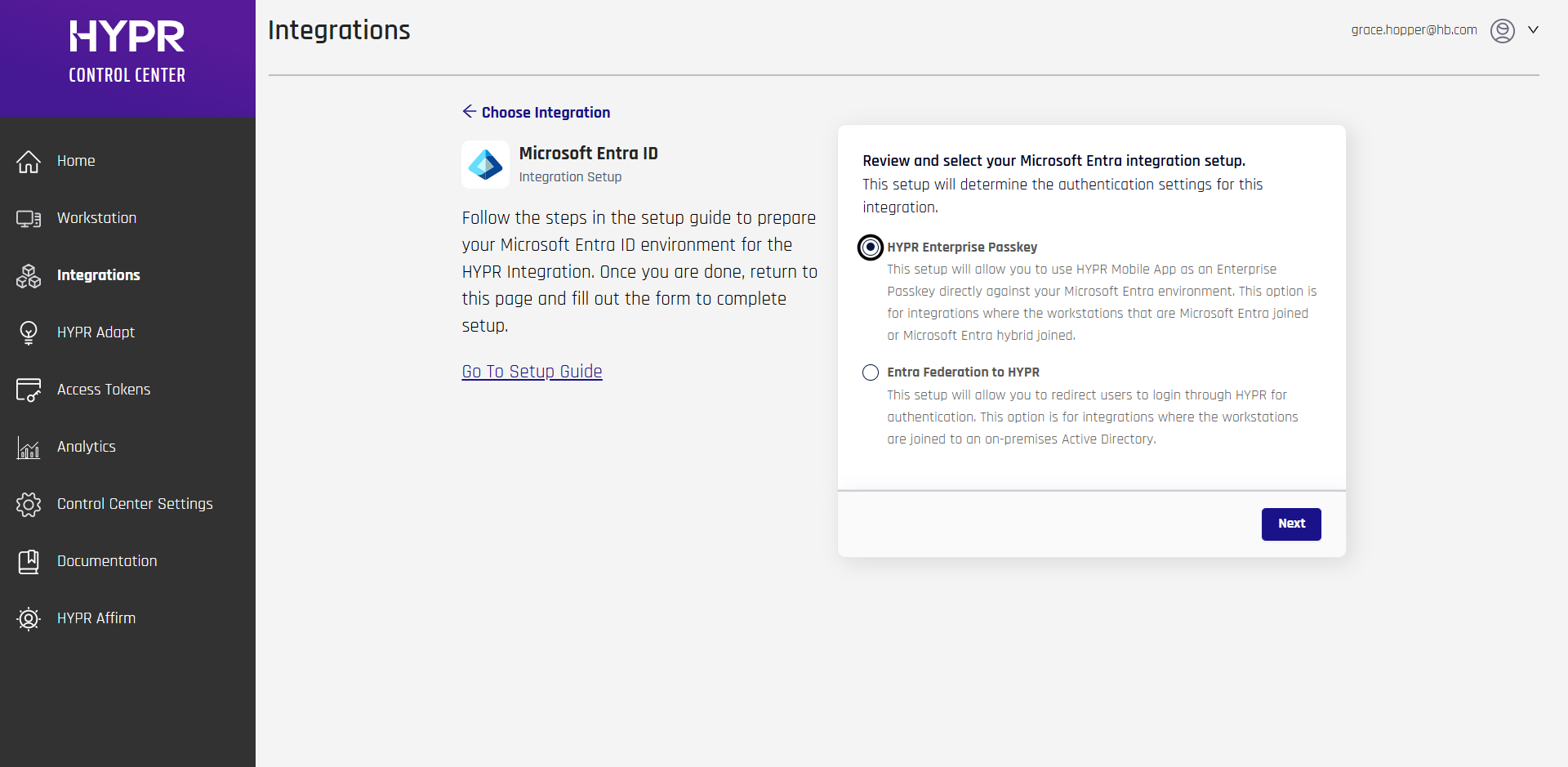Image resolution: width=1568 pixels, height=767 pixels.
Task: Expand the user account dropdown chevron
Action: [x=1533, y=30]
